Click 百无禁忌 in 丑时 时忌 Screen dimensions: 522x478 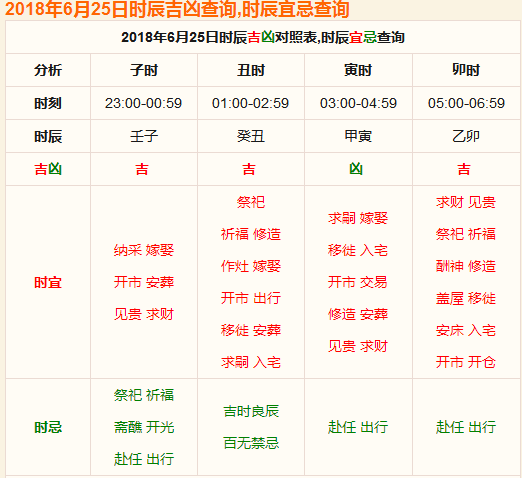251,443
